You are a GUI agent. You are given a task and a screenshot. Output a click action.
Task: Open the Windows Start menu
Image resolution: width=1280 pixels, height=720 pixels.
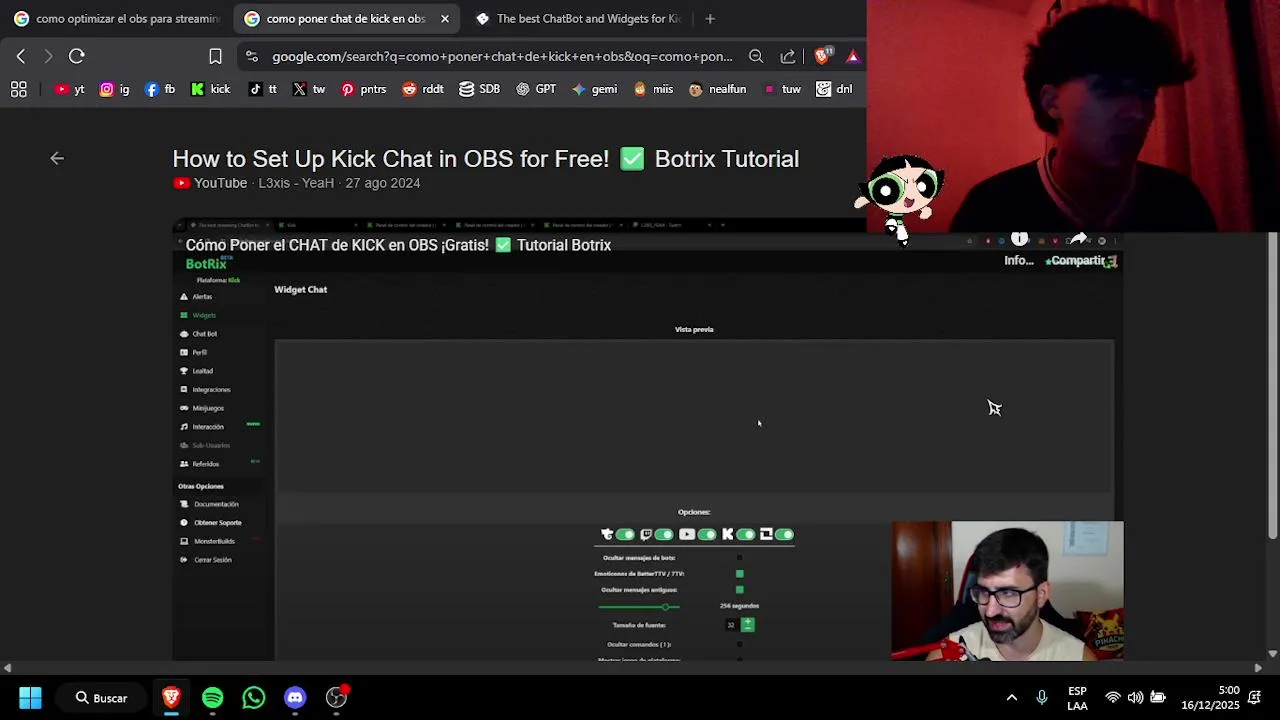click(x=30, y=698)
